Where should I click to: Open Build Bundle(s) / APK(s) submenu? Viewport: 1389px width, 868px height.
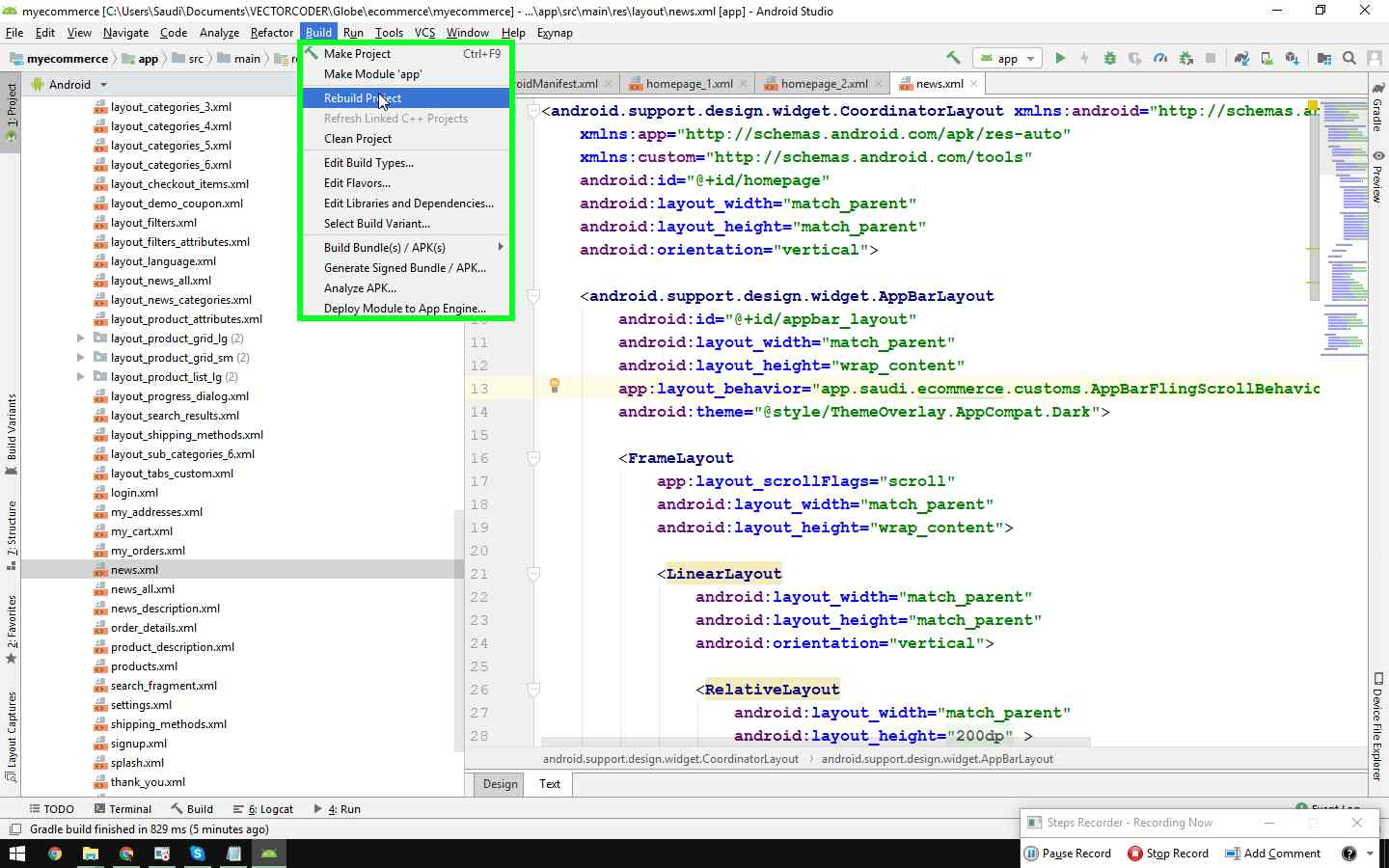coord(405,248)
